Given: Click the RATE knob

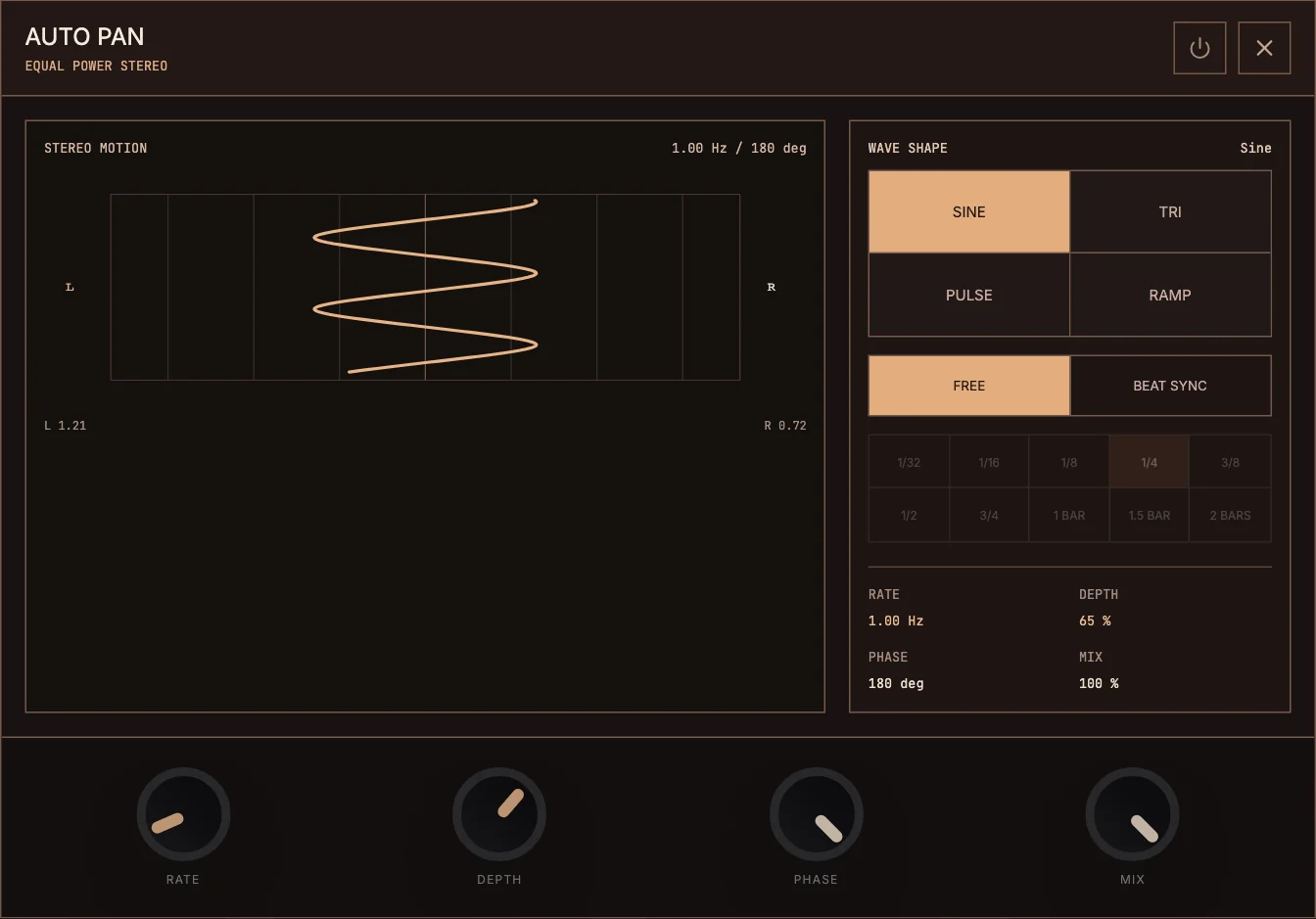Looking at the screenshot, I should (183, 814).
